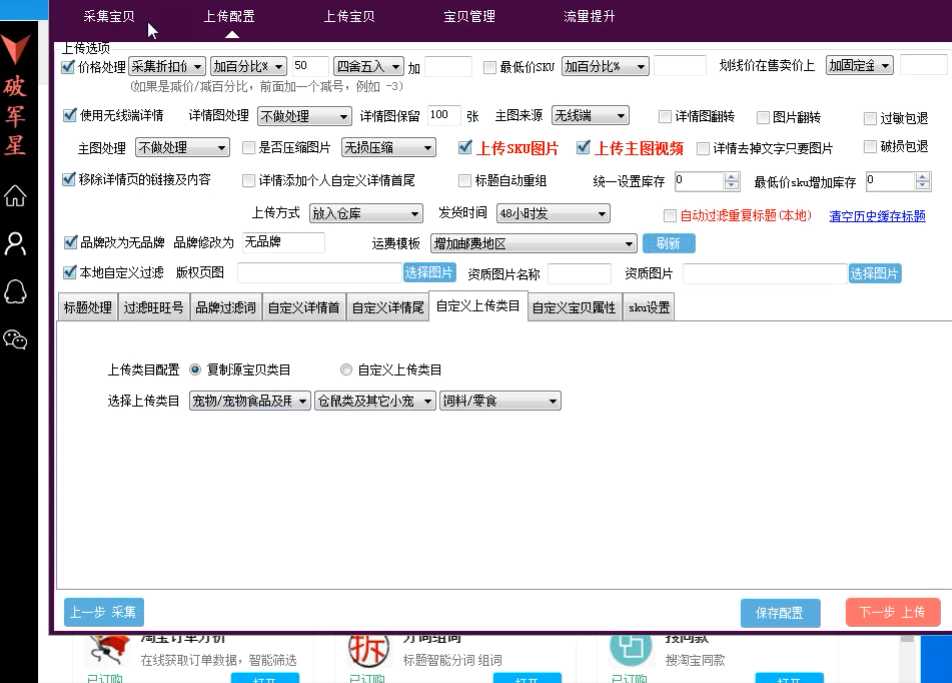The image size is (952, 683).
Task: Switch to the 标题处理 tab
Action: point(88,308)
